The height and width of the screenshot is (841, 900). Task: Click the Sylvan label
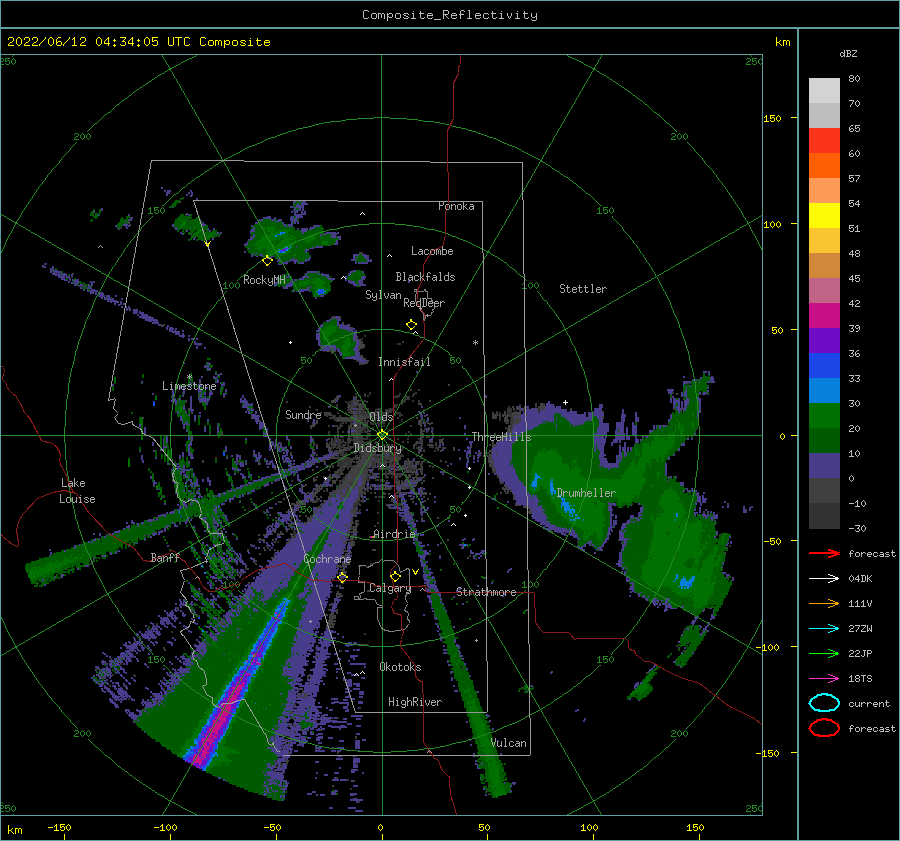point(383,295)
